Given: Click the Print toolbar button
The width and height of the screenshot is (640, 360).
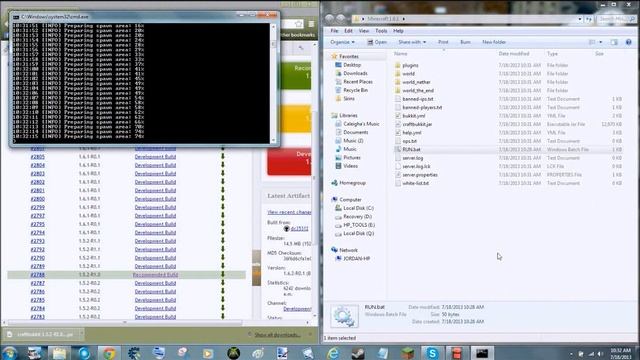Looking at the screenshot, I should click(443, 42).
